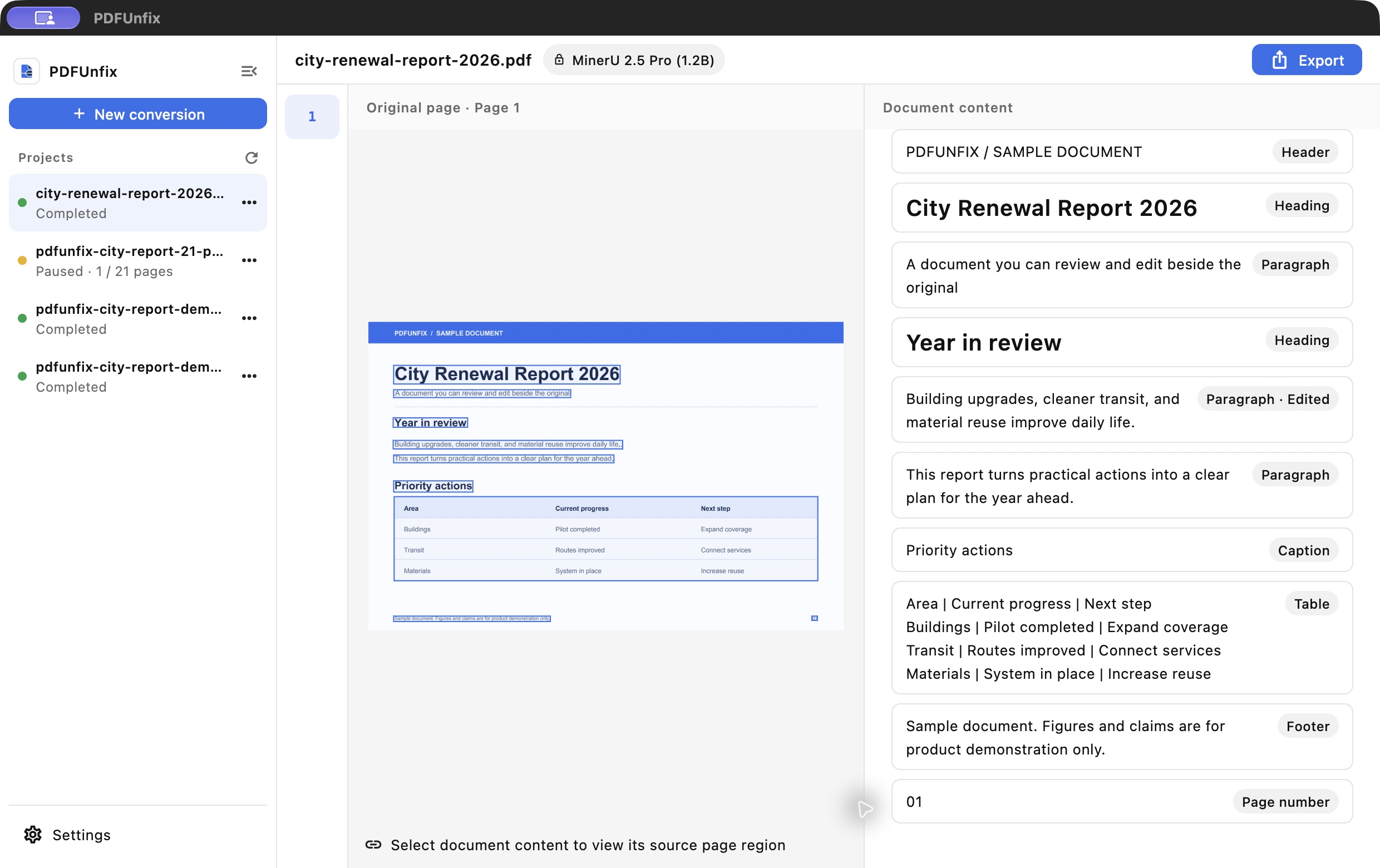Select the City Renewal Report 2026 heading block

1122,208
